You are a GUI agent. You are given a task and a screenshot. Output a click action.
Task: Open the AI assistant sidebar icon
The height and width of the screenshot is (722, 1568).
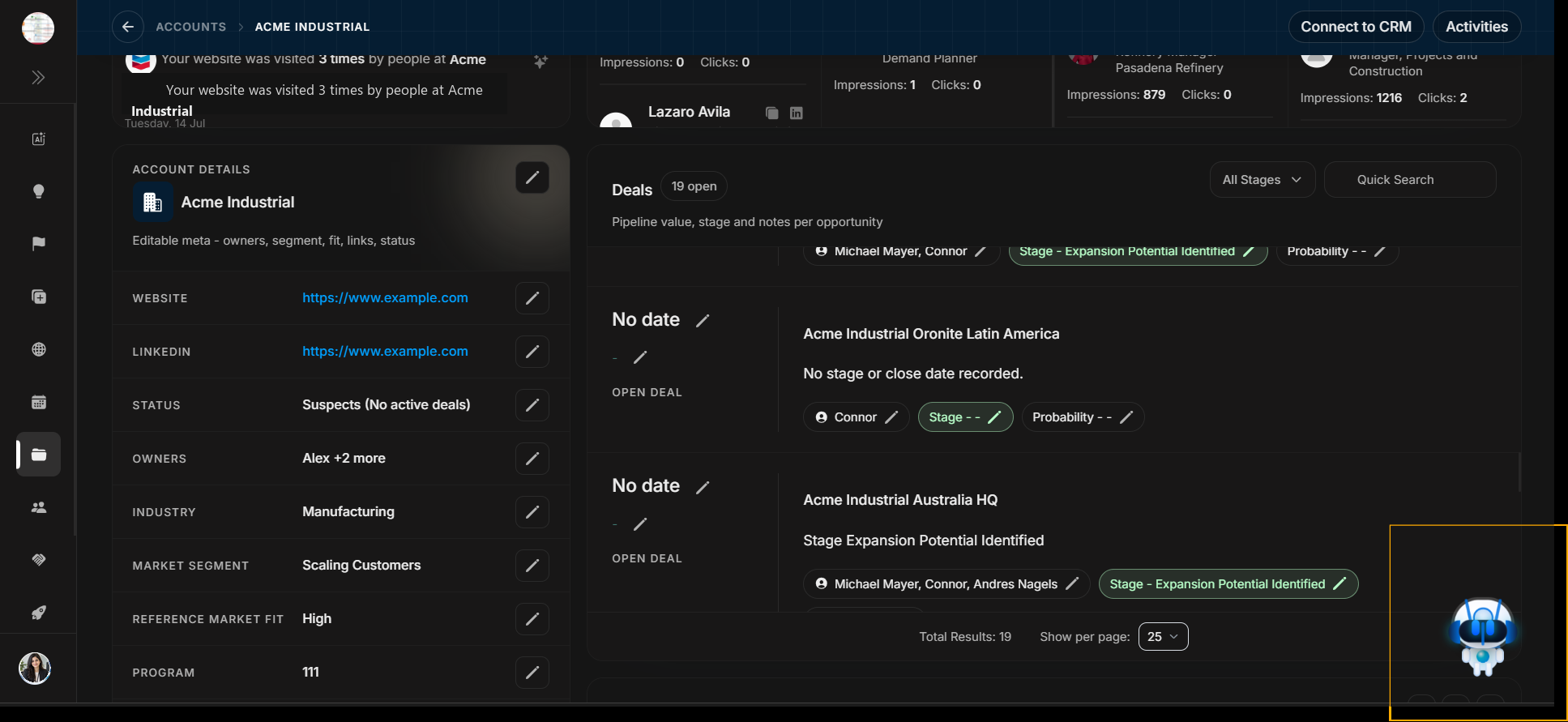38,139
